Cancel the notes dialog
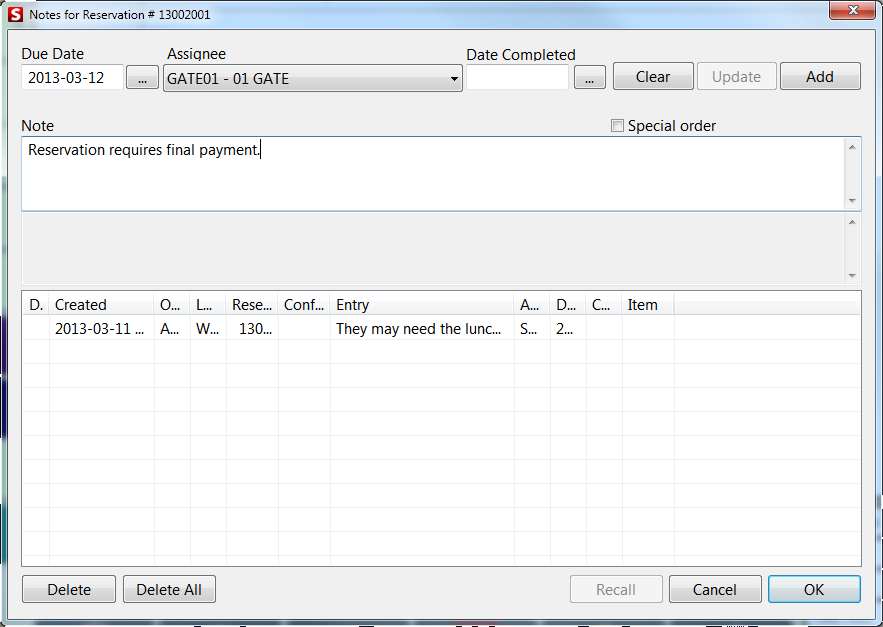883x627 pixels. pos(714,589)
